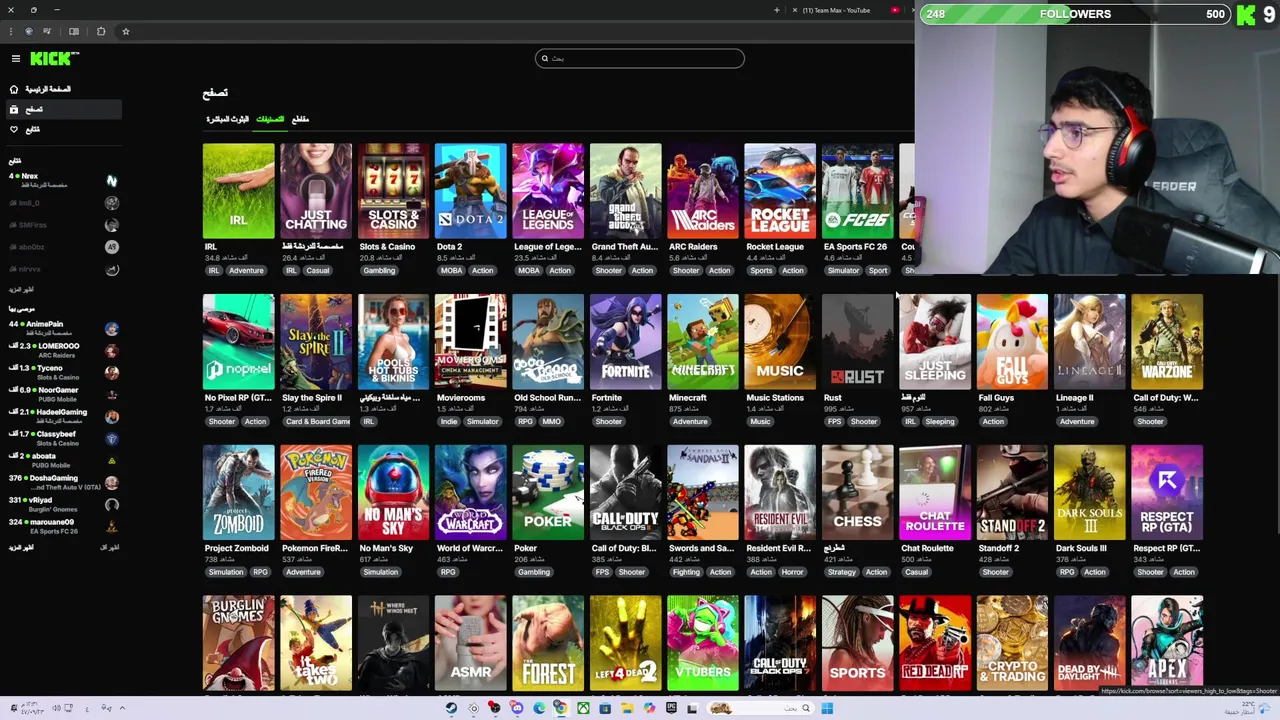Open the Minecraft category
Image resolution: width=1280 pixels, height=720 pixels.
703,342
